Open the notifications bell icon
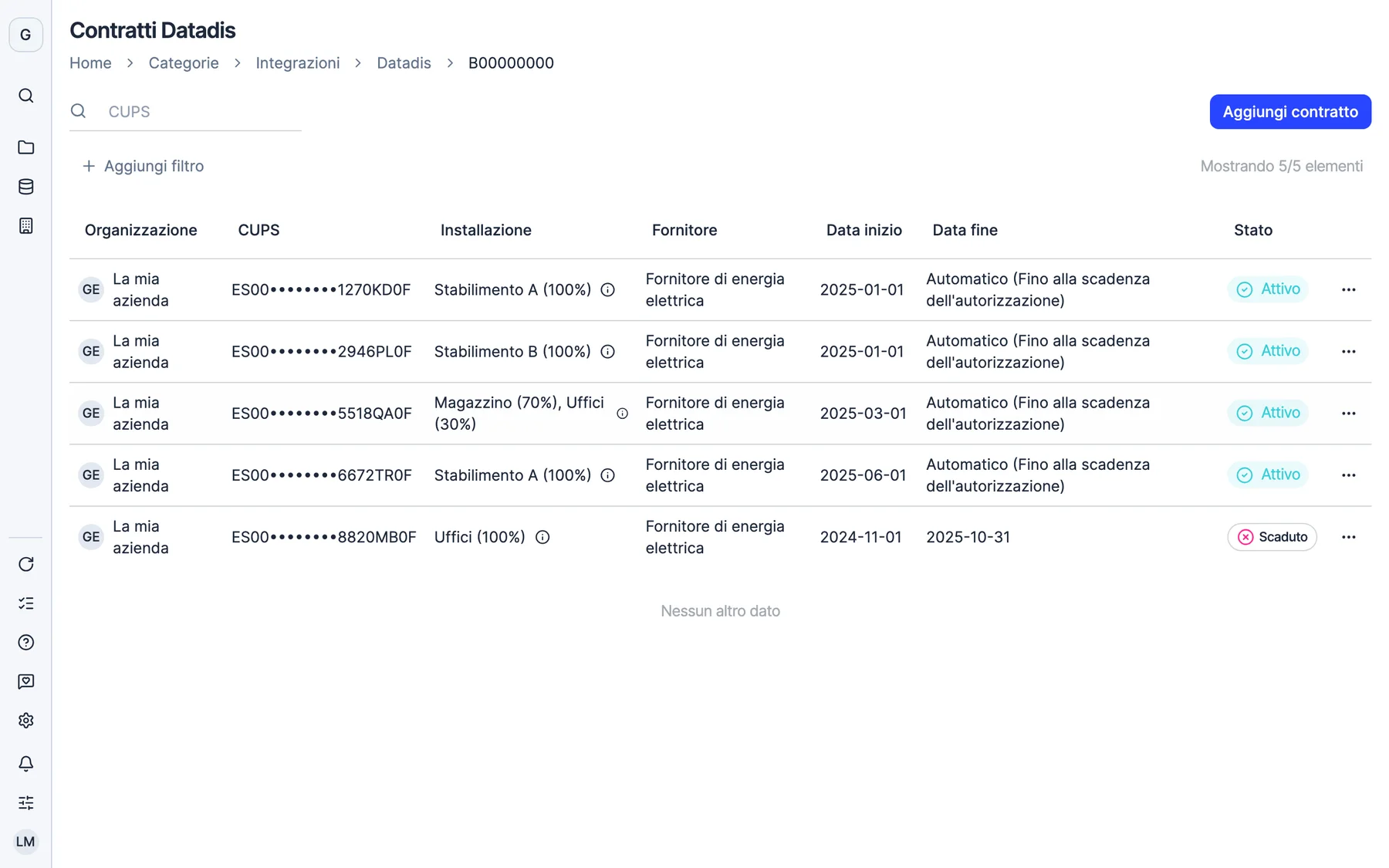1389x868 pixels. point(25,763)
